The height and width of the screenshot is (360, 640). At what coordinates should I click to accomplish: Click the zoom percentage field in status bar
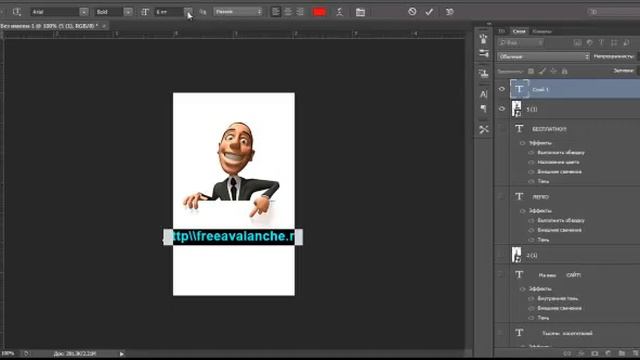[x=8, y=353]
